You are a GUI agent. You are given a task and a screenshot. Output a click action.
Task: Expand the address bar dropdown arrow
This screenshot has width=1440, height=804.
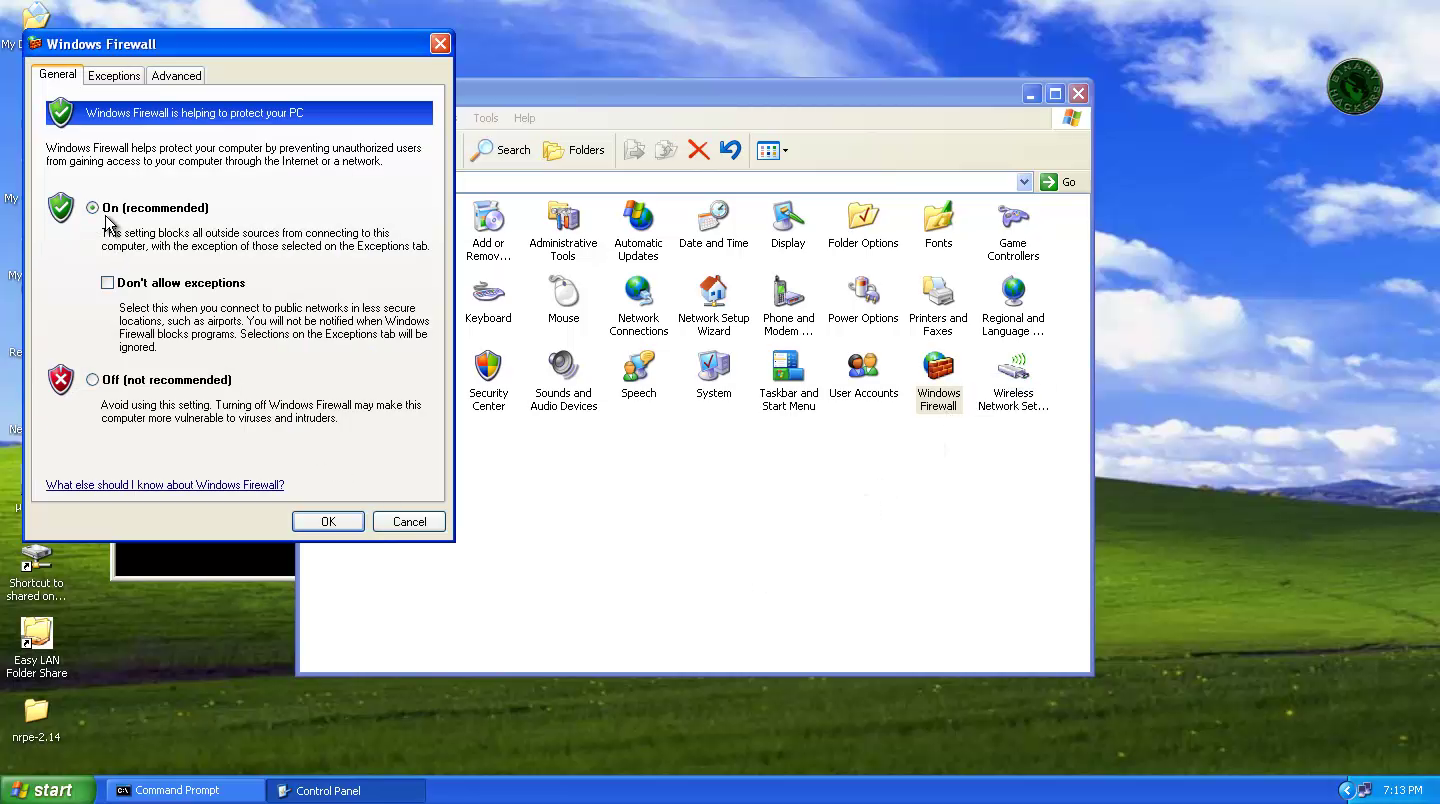coord(1024,182)
